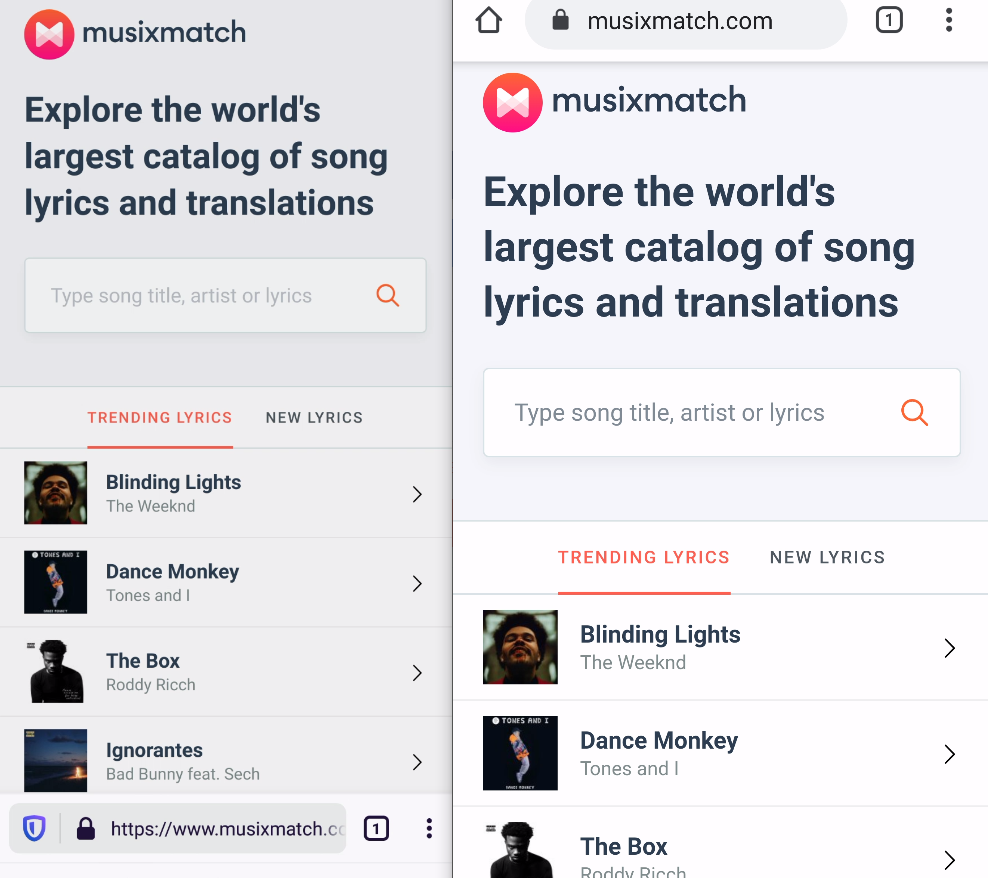988x878 pixels.
Task: Click the Dance Monkey album artwork
Action: coord(520,754)
